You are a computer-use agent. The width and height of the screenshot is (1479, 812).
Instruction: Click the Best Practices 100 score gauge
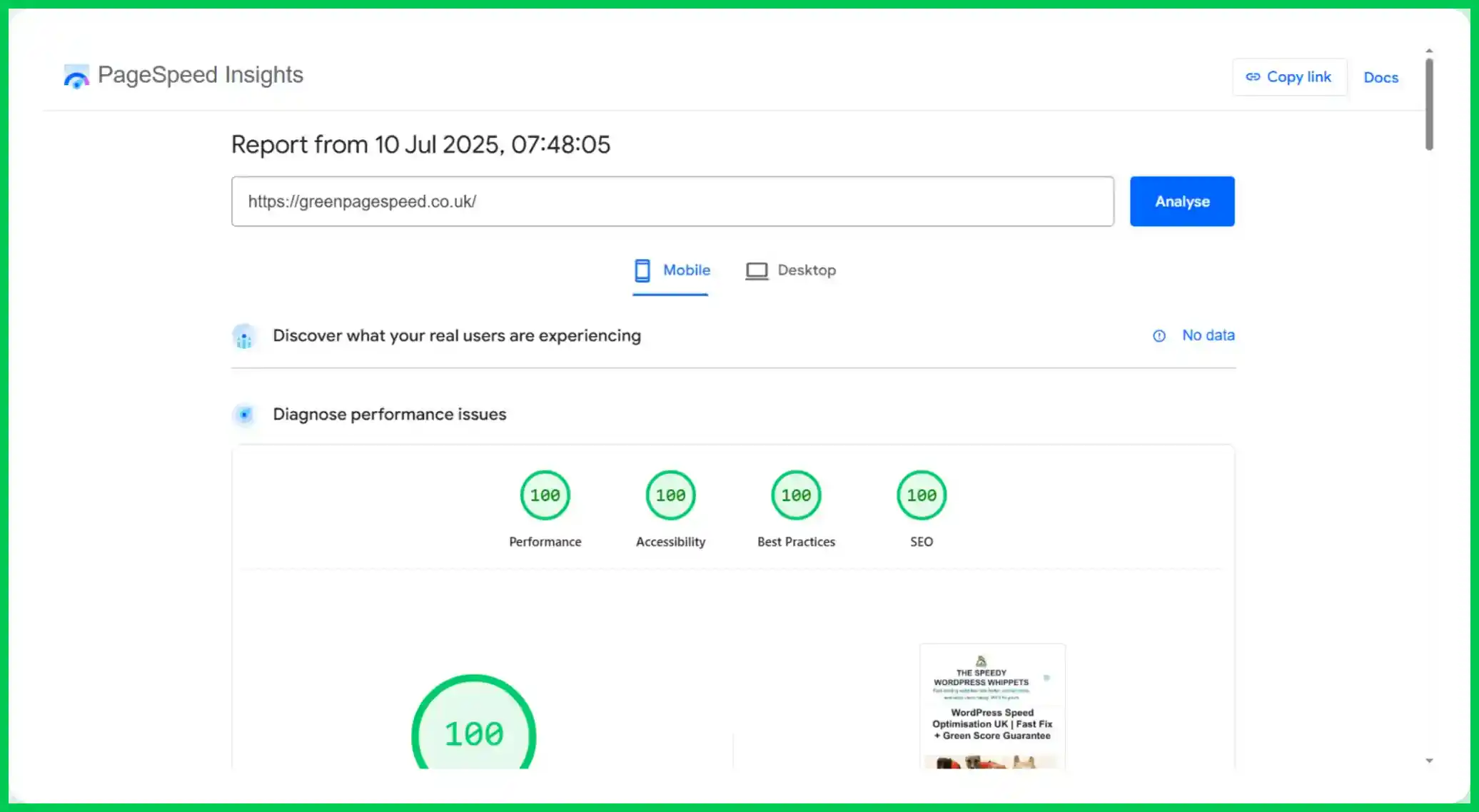click(796, 495)
